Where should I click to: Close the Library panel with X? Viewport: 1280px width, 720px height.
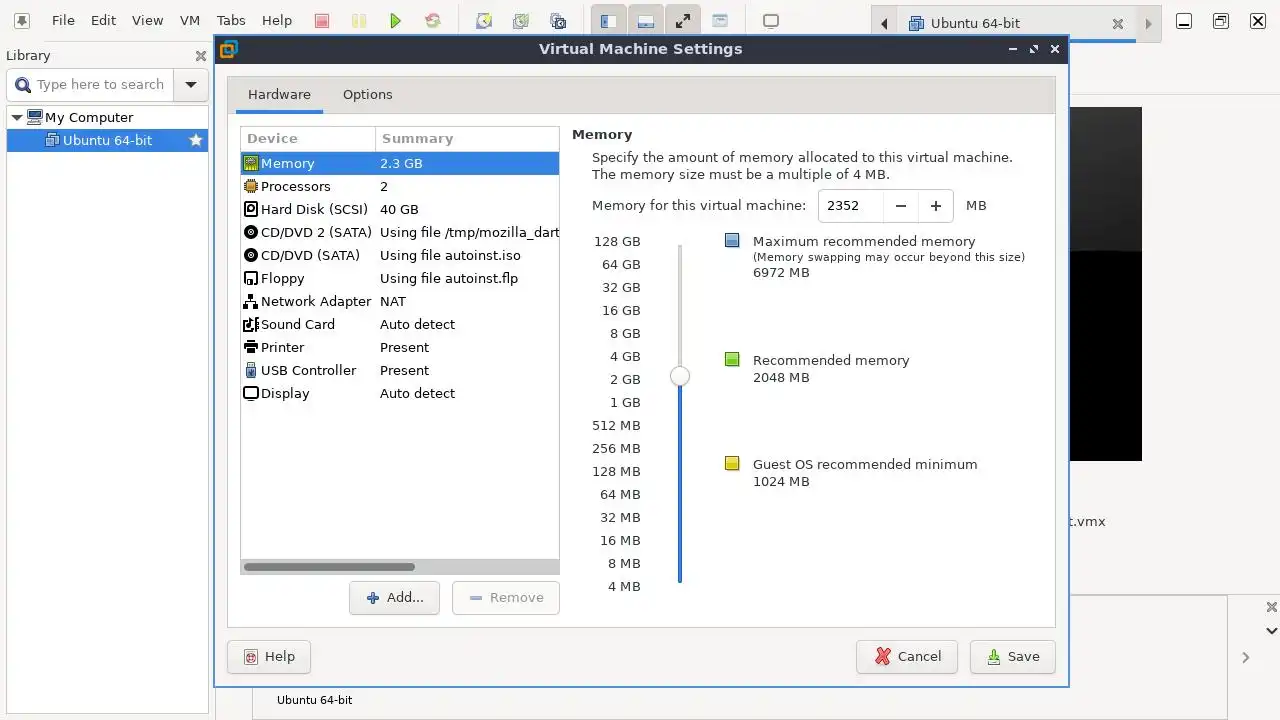click(200, 56)
